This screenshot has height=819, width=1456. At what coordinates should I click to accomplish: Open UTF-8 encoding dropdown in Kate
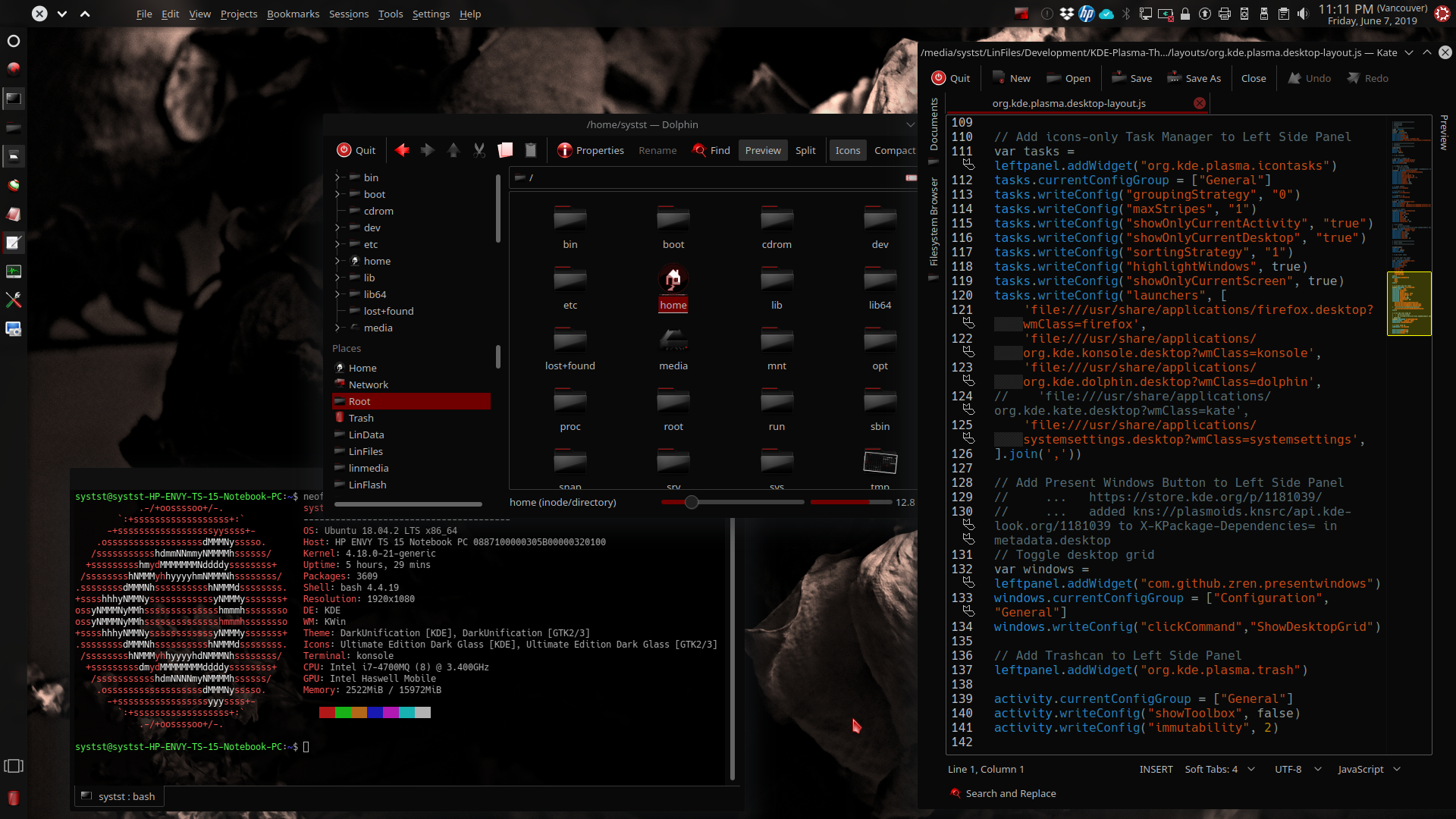[1298, 769]
